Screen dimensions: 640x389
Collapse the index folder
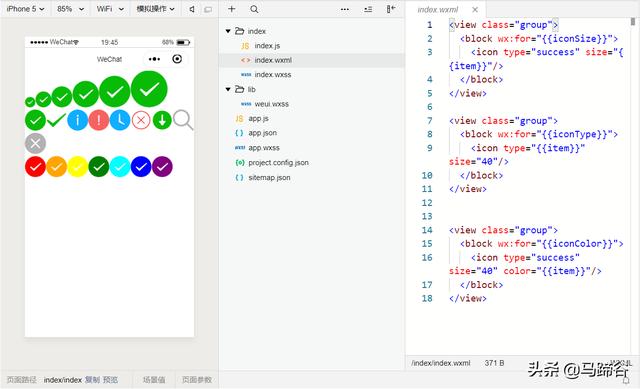228,31
